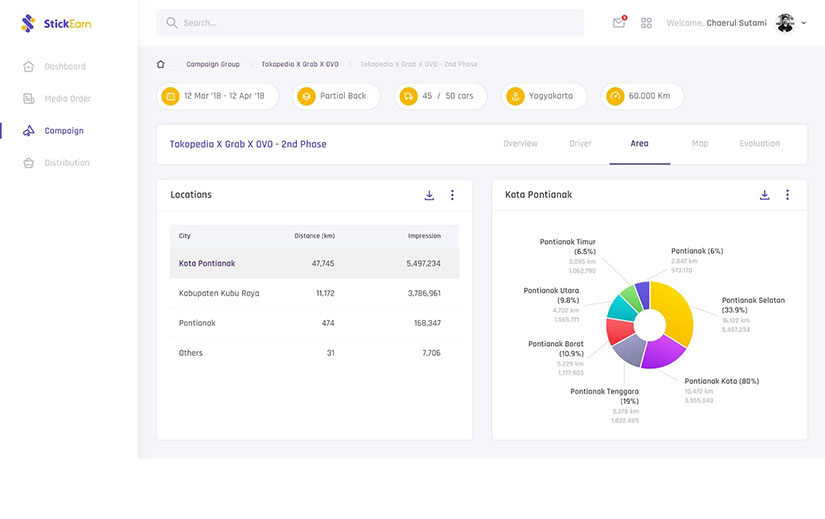Click the car count icon
This screenshot has width=825, height=519.
(x=408, y=96)
